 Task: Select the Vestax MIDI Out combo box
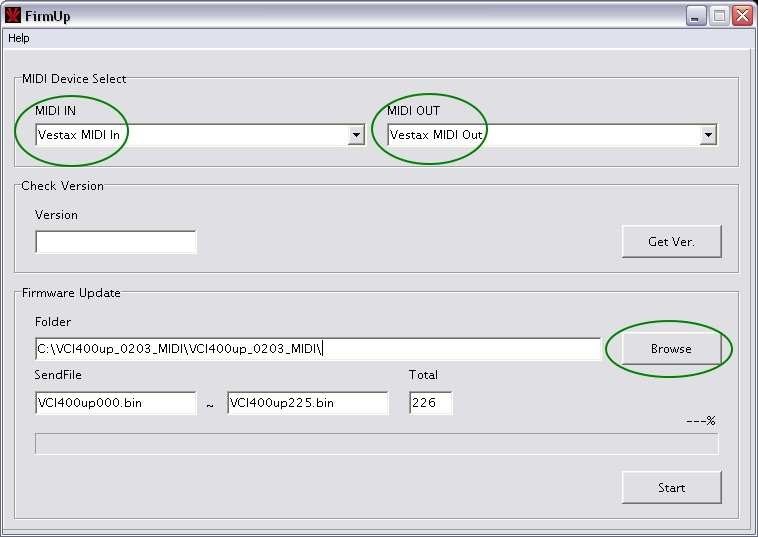tap(552, 135)
